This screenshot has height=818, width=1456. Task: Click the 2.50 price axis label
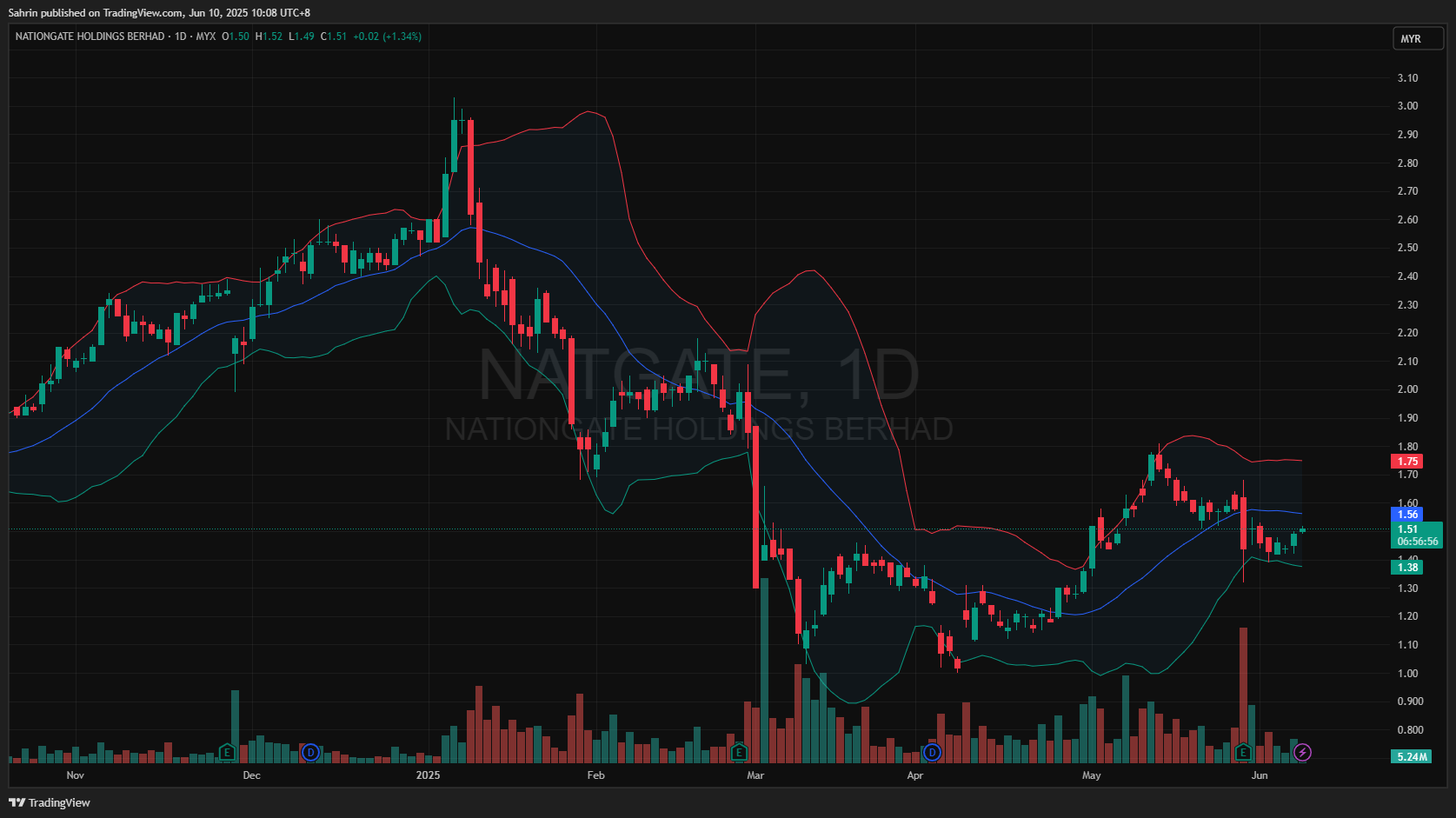[1407, 248]
